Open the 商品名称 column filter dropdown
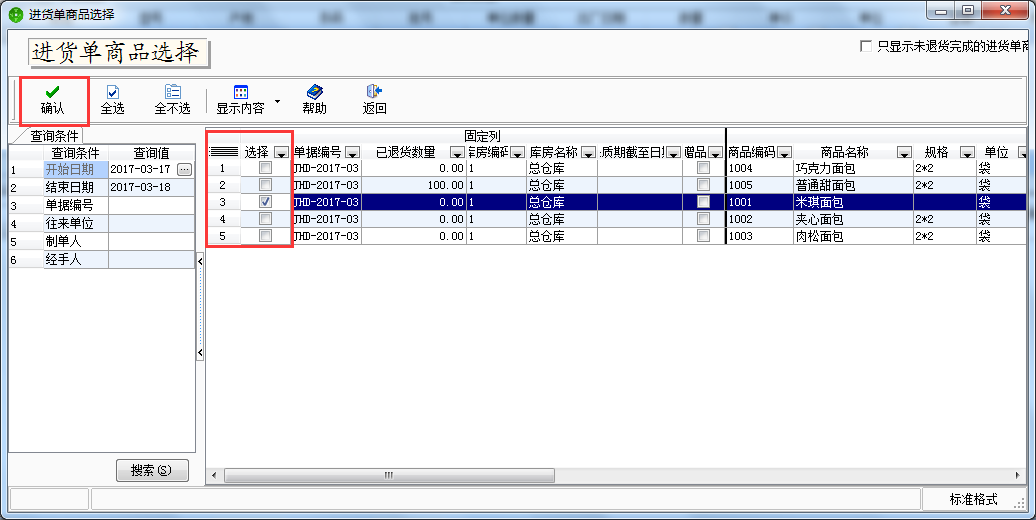Image resolution: width=1036 pixels, height=520 pixels. pos(904,153)
